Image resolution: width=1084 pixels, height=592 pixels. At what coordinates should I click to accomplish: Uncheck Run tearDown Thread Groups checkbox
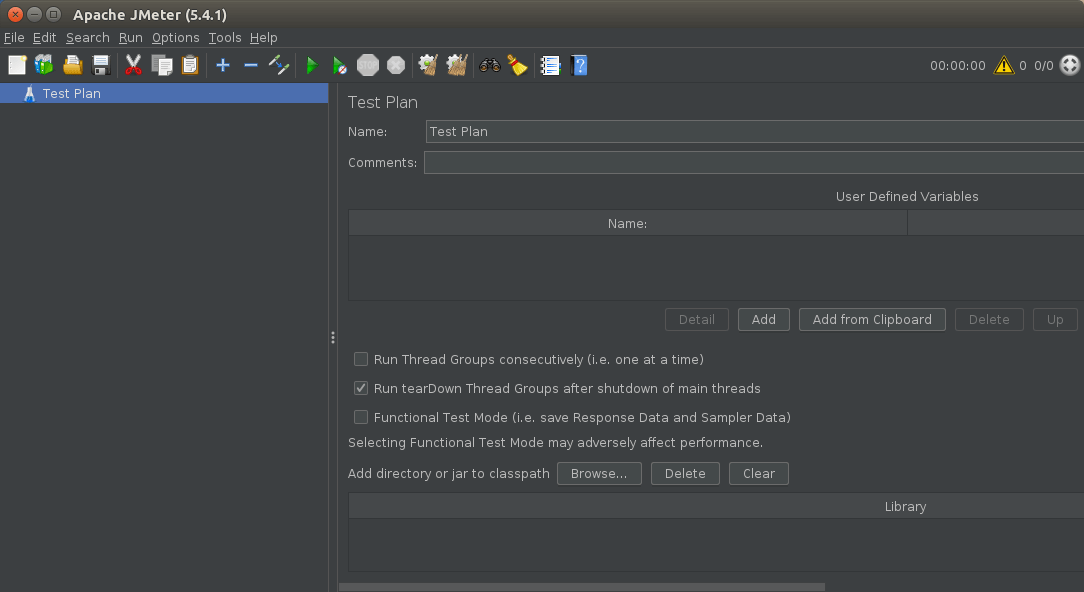point(361,388)
